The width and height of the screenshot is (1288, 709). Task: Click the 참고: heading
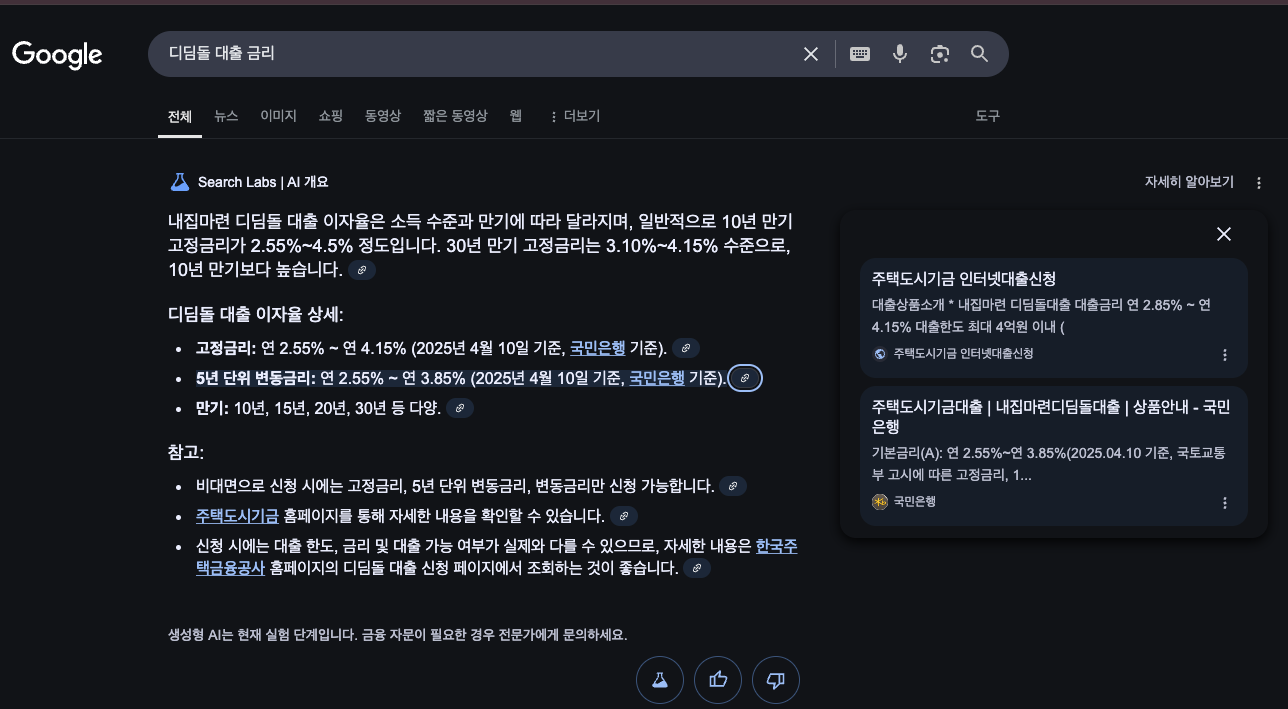click(186, 453)
